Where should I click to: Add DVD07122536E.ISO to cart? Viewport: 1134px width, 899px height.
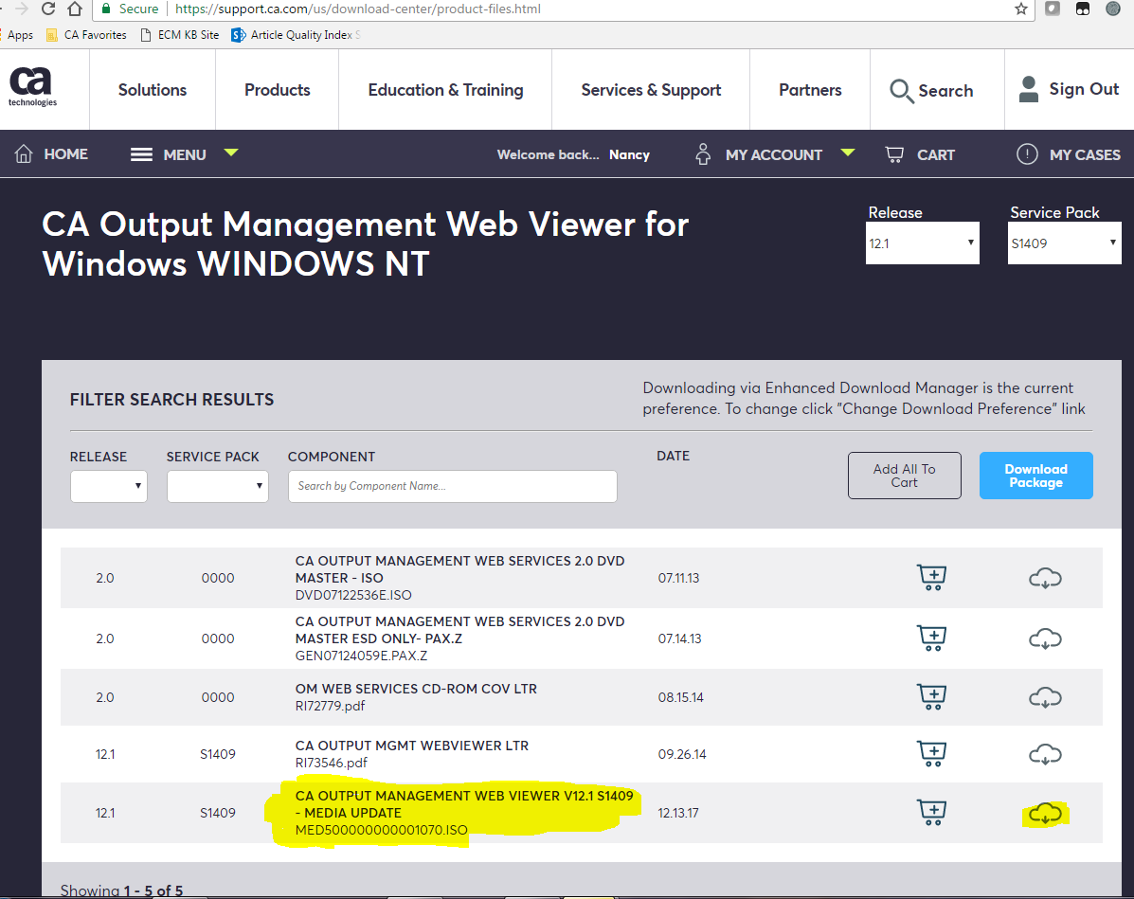click(932, 577)
